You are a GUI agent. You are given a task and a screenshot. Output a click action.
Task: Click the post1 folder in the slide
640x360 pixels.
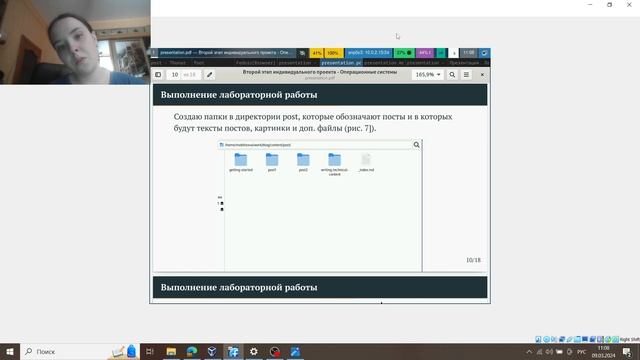coord(272,162)
